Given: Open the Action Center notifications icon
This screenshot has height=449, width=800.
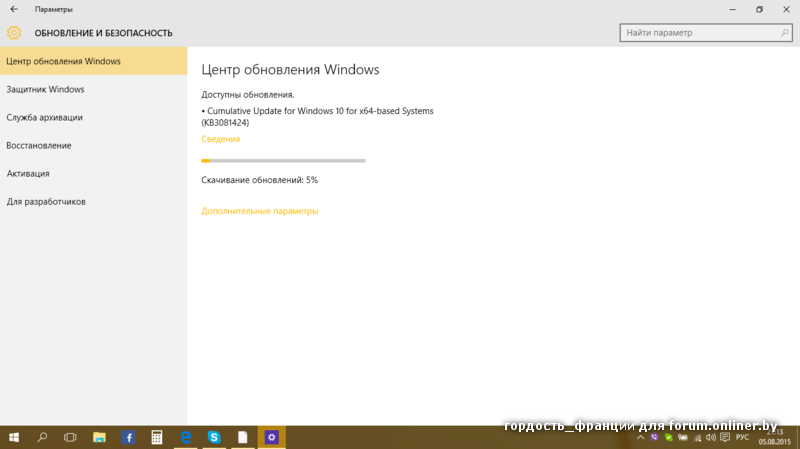Looking at the screenshot, I should pos(725,437).
